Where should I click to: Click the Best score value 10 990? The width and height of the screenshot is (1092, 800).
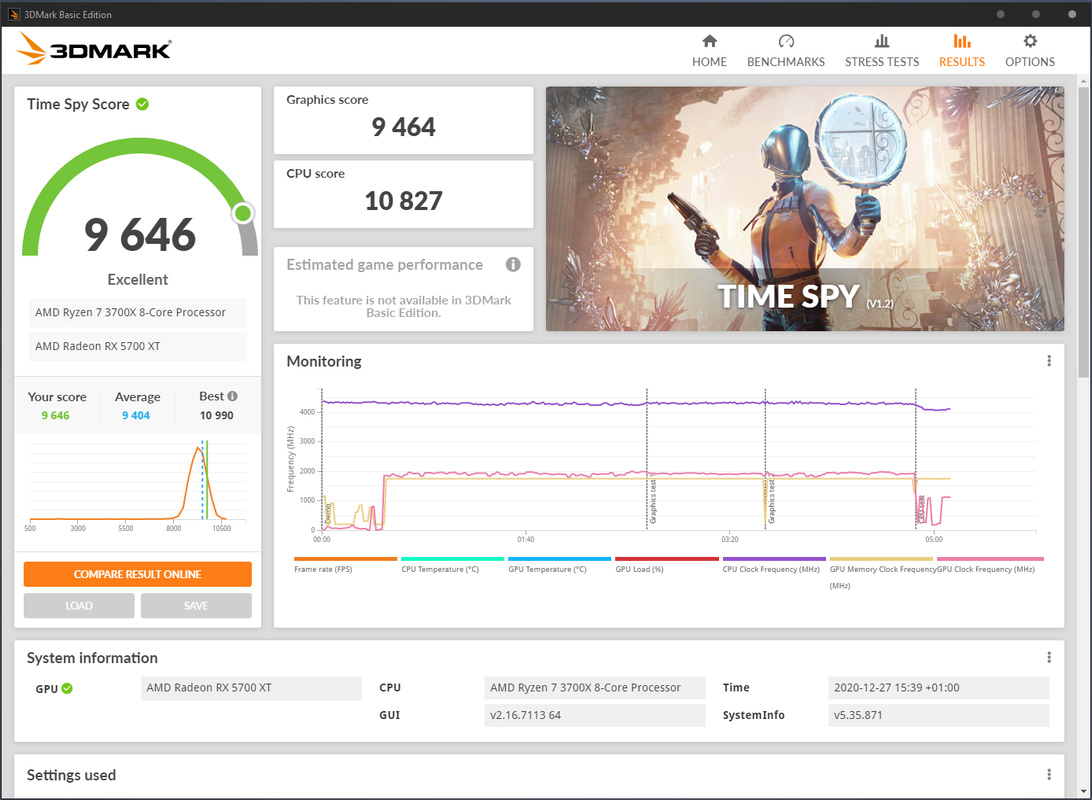point(217,416)
